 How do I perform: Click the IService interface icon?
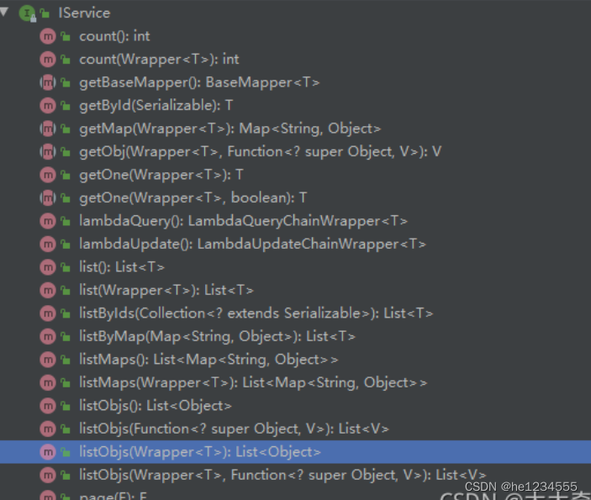coord(27,14)
